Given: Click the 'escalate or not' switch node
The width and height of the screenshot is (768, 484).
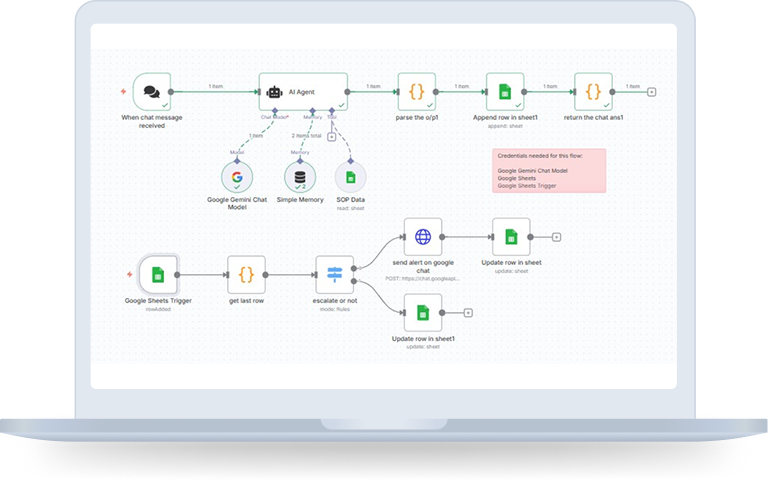Looking at the screenshot, I should pos(334,274).
